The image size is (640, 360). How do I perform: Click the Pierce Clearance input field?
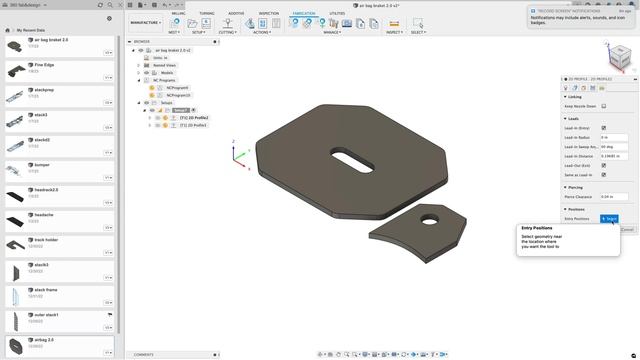[x=614, y=197]
